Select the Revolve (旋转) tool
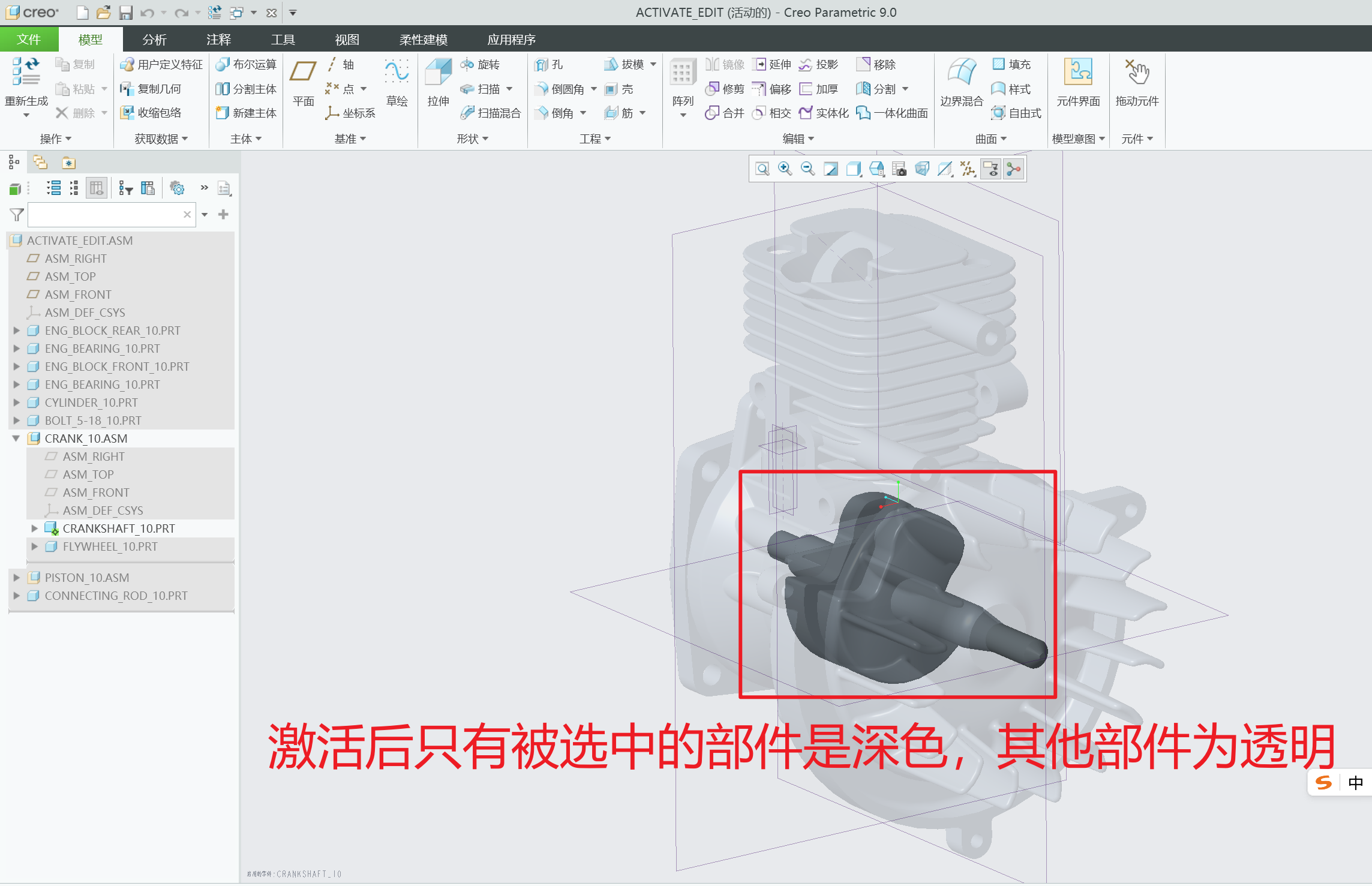Image resolution: width=1372 pixels, height=886 pixels. click(x=481, y=64)
